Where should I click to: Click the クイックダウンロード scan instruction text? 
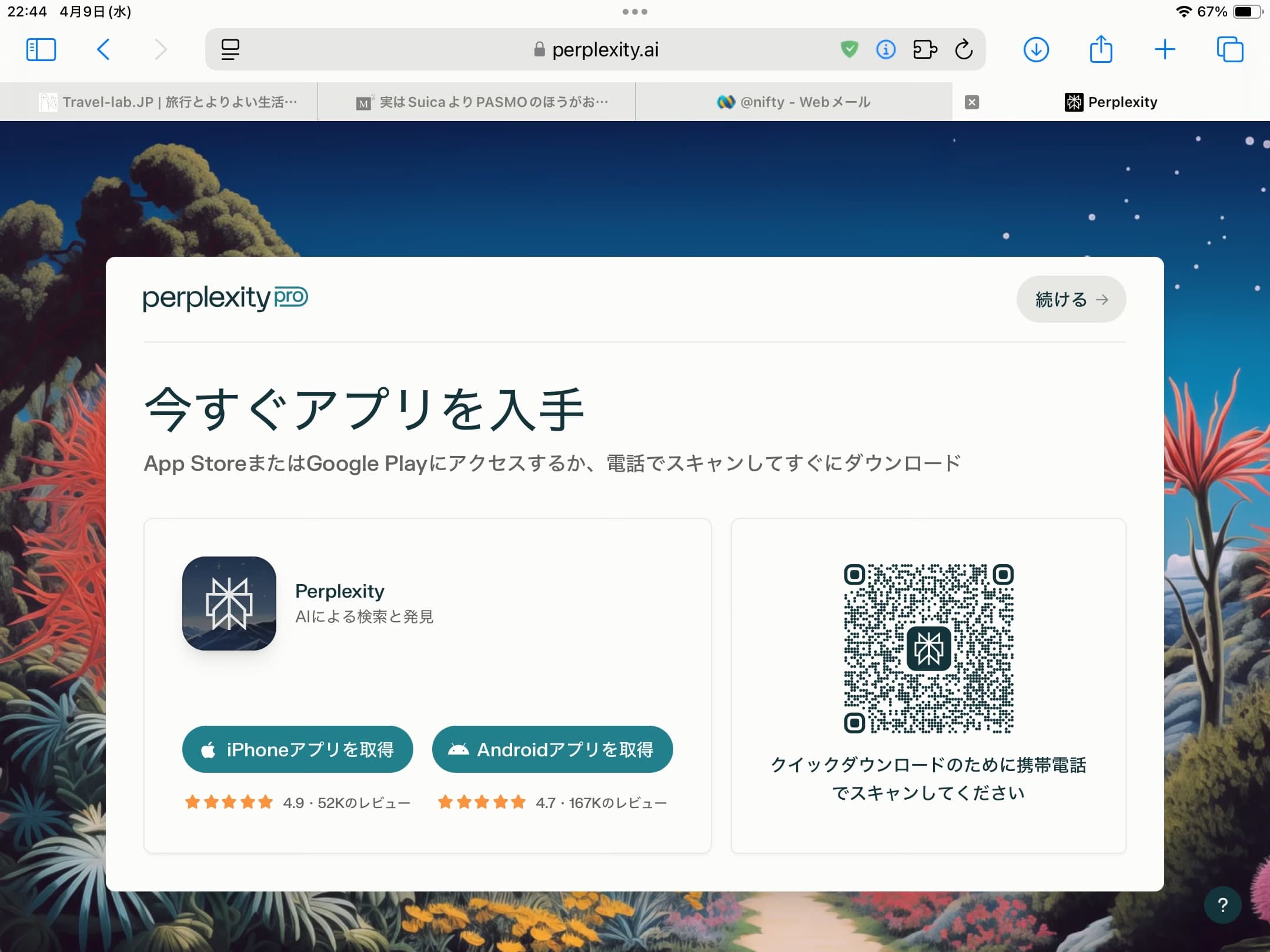tap(928, 779)
